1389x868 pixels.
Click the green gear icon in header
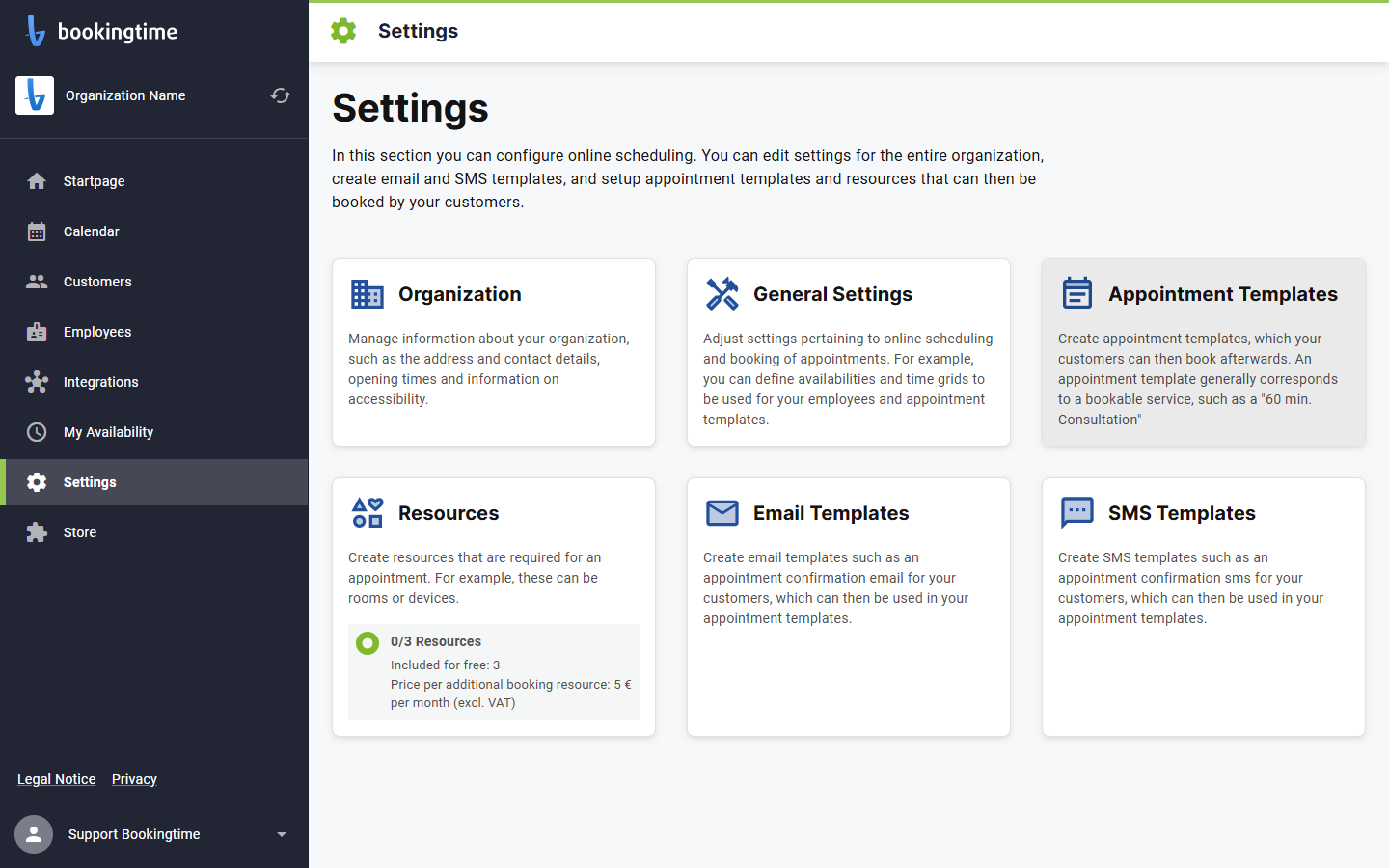click(x=343, y=31)
